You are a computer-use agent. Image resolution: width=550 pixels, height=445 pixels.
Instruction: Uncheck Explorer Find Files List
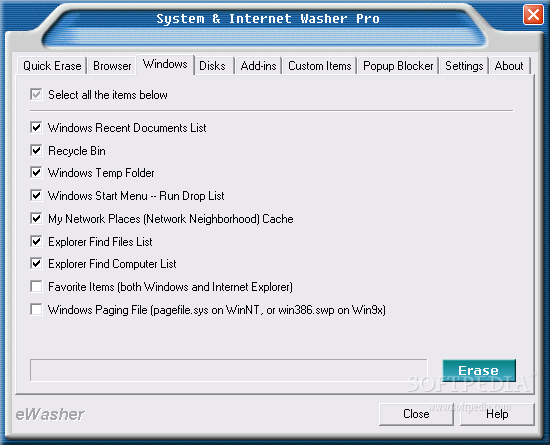point(36,241)
